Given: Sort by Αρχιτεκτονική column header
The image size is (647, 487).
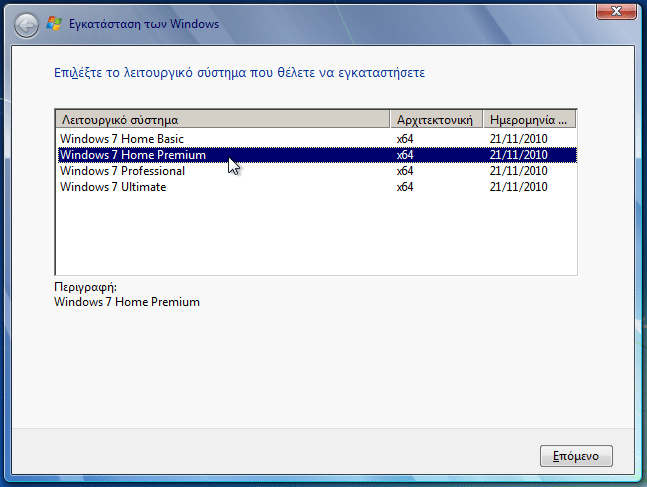Looking at the screenshot, I should pyautogui.click(x=436, y=120).
